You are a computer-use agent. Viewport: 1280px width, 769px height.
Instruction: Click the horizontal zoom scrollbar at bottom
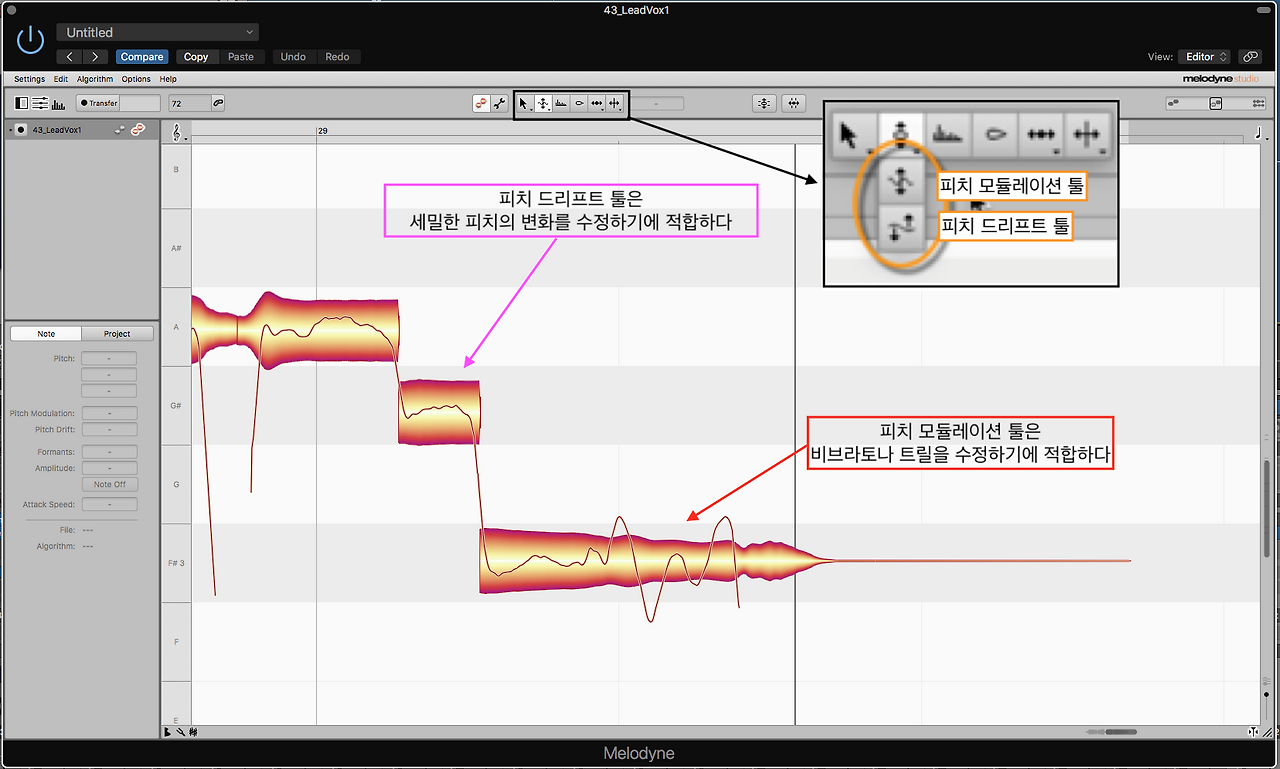click(x=1121, y=732)
